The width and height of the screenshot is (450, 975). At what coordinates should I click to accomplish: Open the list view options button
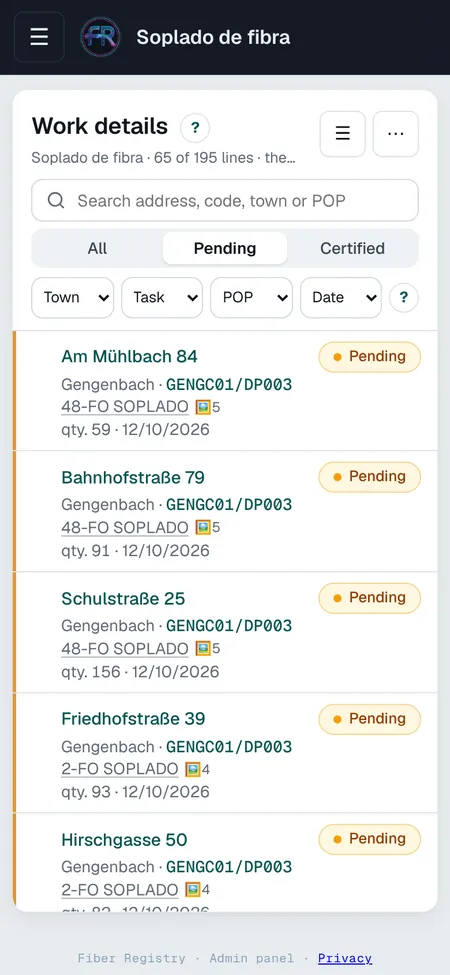pyautogui.click(x=342, y=134)
